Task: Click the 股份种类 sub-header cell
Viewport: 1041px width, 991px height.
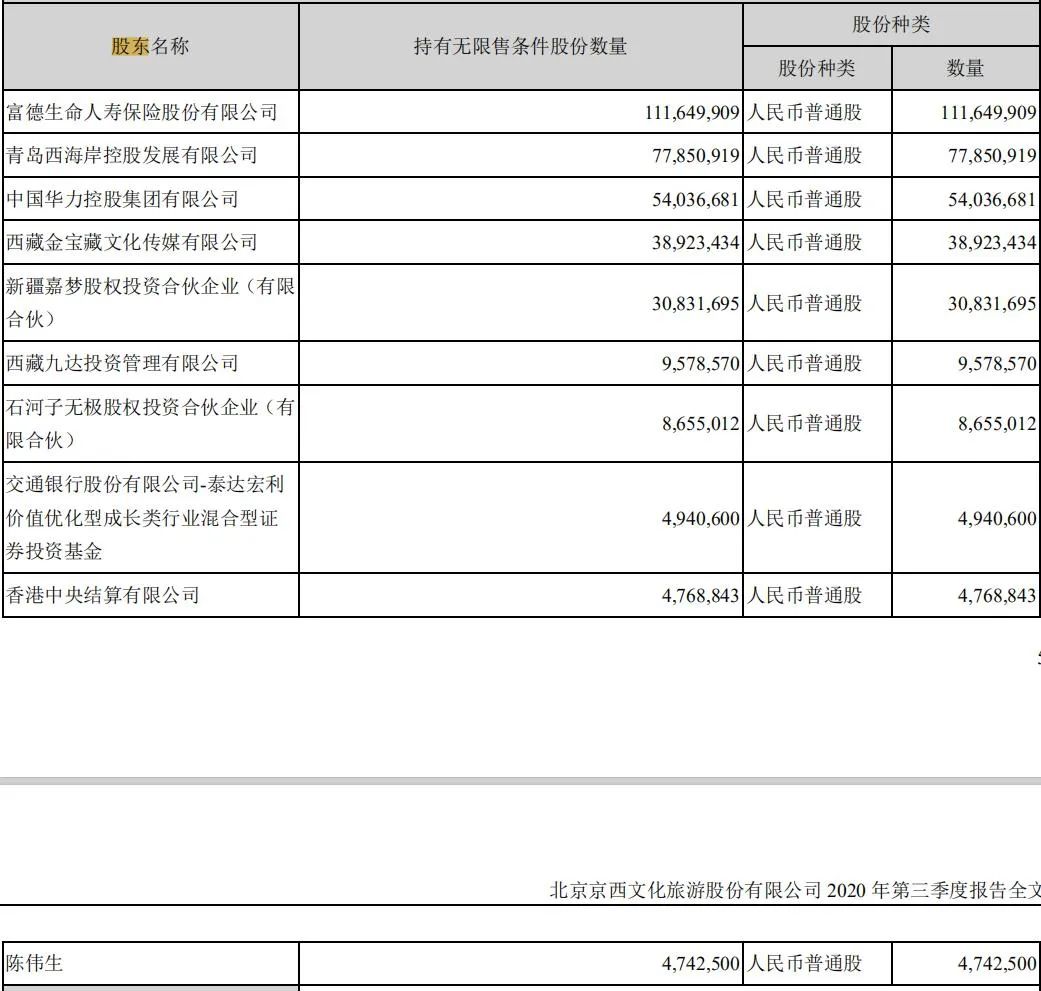Action: coord(817,68)
